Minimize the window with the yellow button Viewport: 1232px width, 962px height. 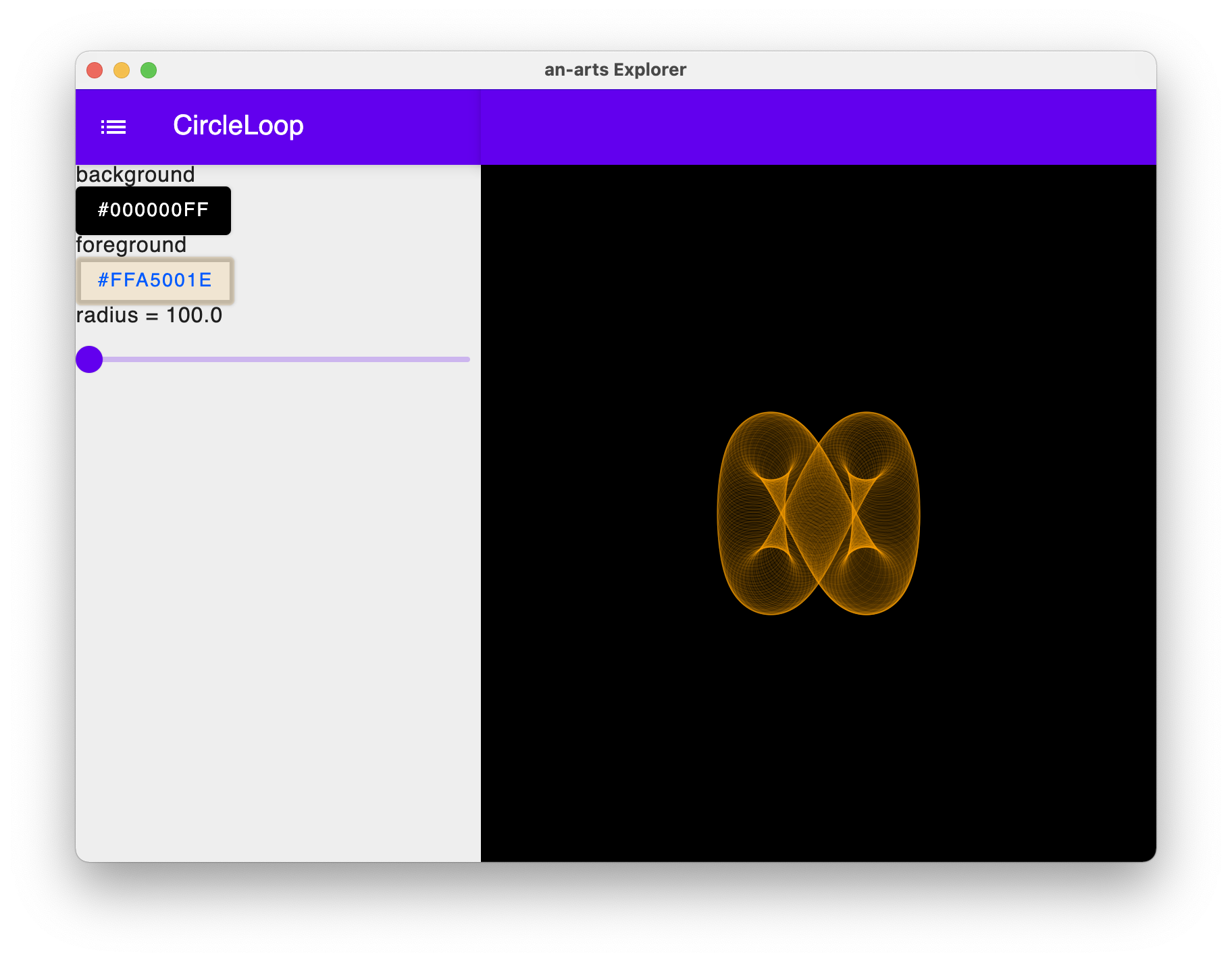pos(122,70)
